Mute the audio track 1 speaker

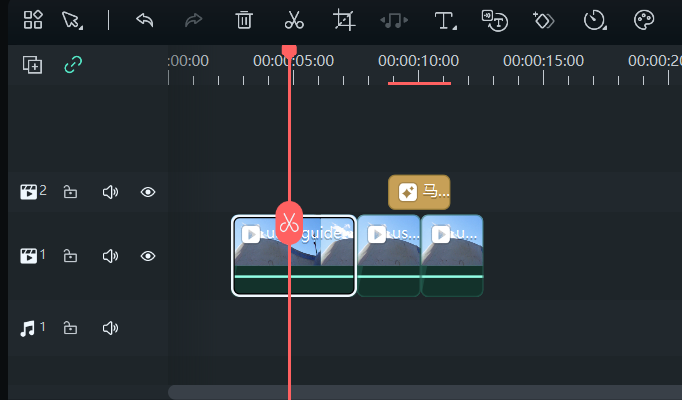tap(110, 328)
